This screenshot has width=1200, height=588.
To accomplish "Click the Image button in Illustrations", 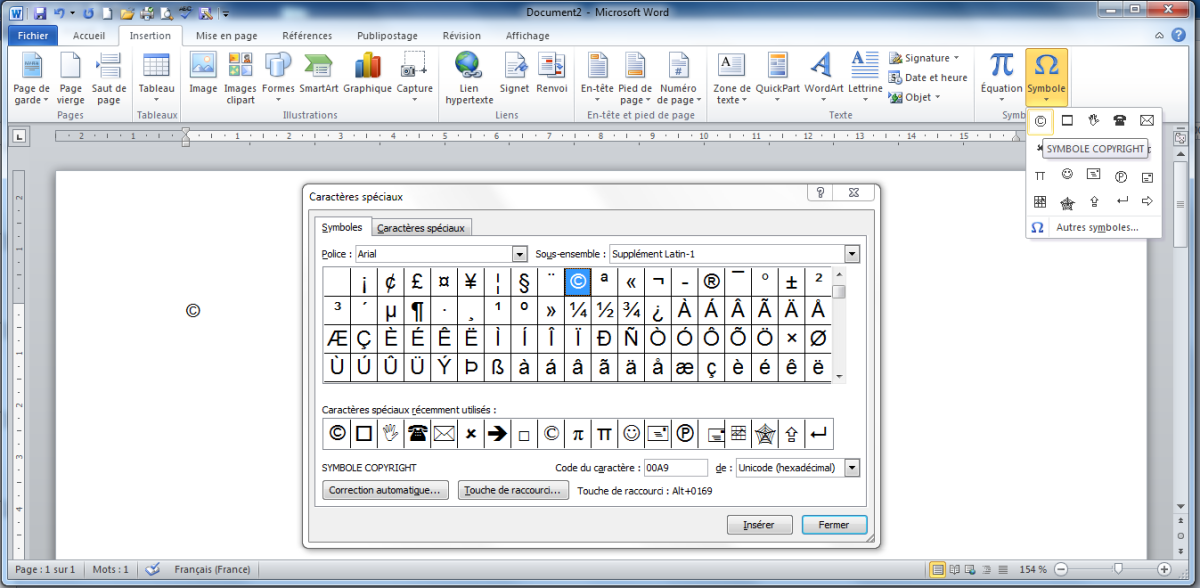I will (203, 72).
